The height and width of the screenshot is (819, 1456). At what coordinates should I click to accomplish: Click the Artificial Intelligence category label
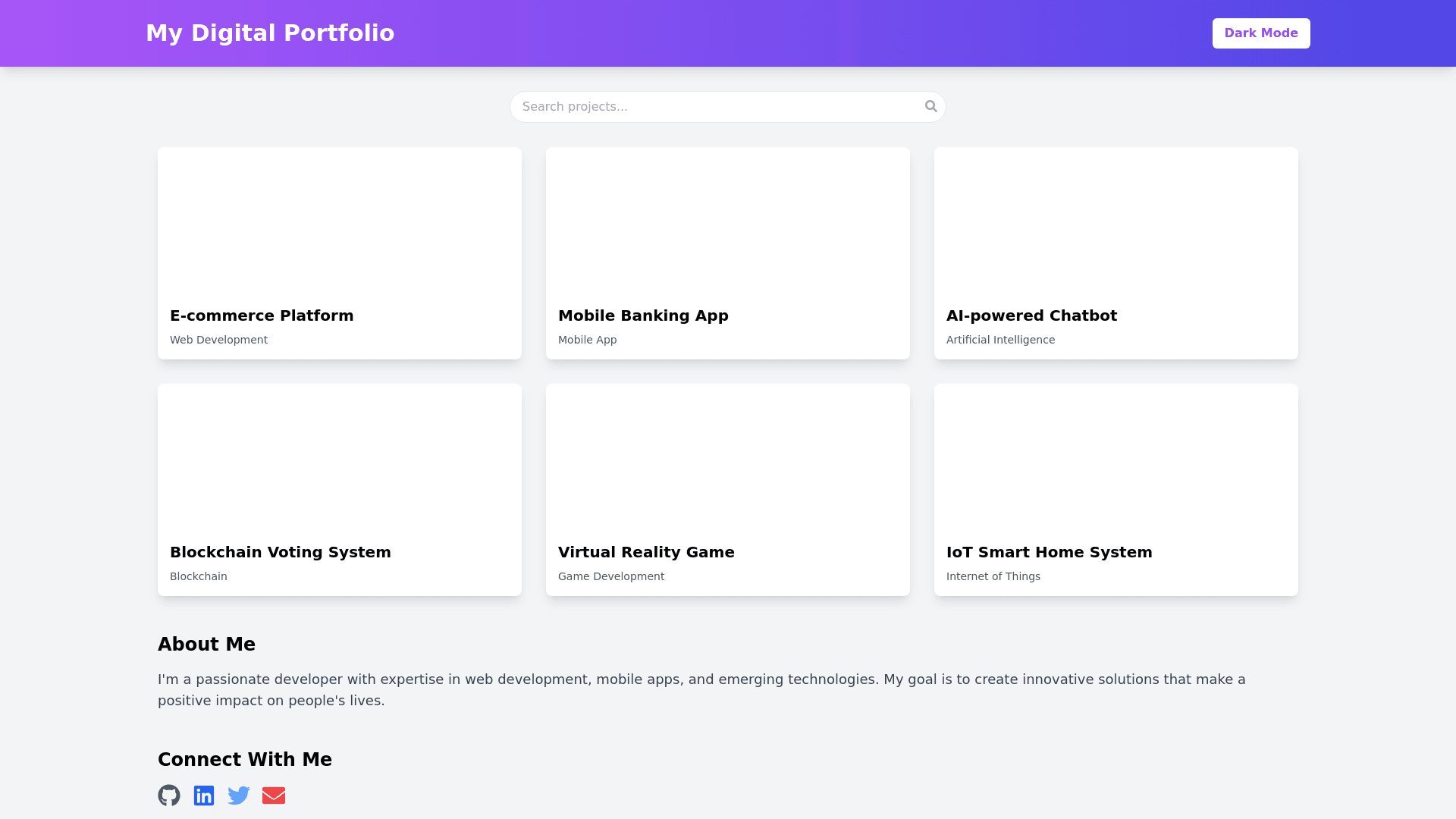tap(1000, 340)
